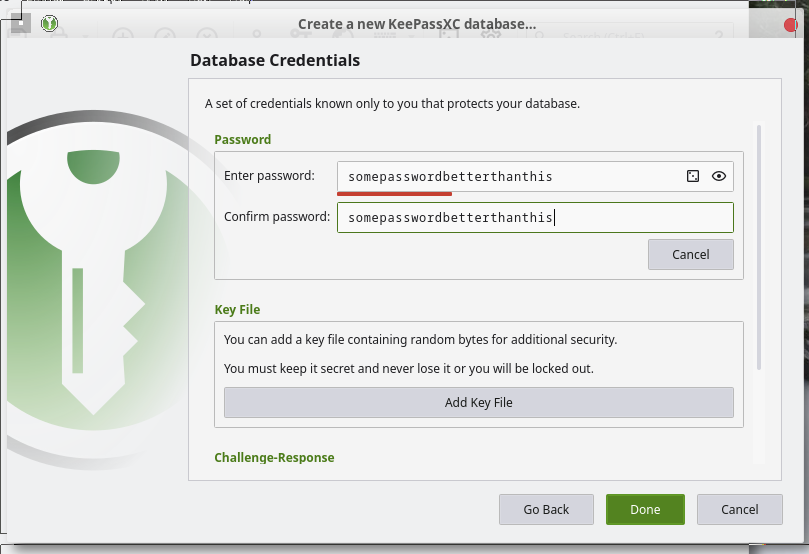Click the green Key File heading
This screenshot has height=554, width=809.
(237, 309)
